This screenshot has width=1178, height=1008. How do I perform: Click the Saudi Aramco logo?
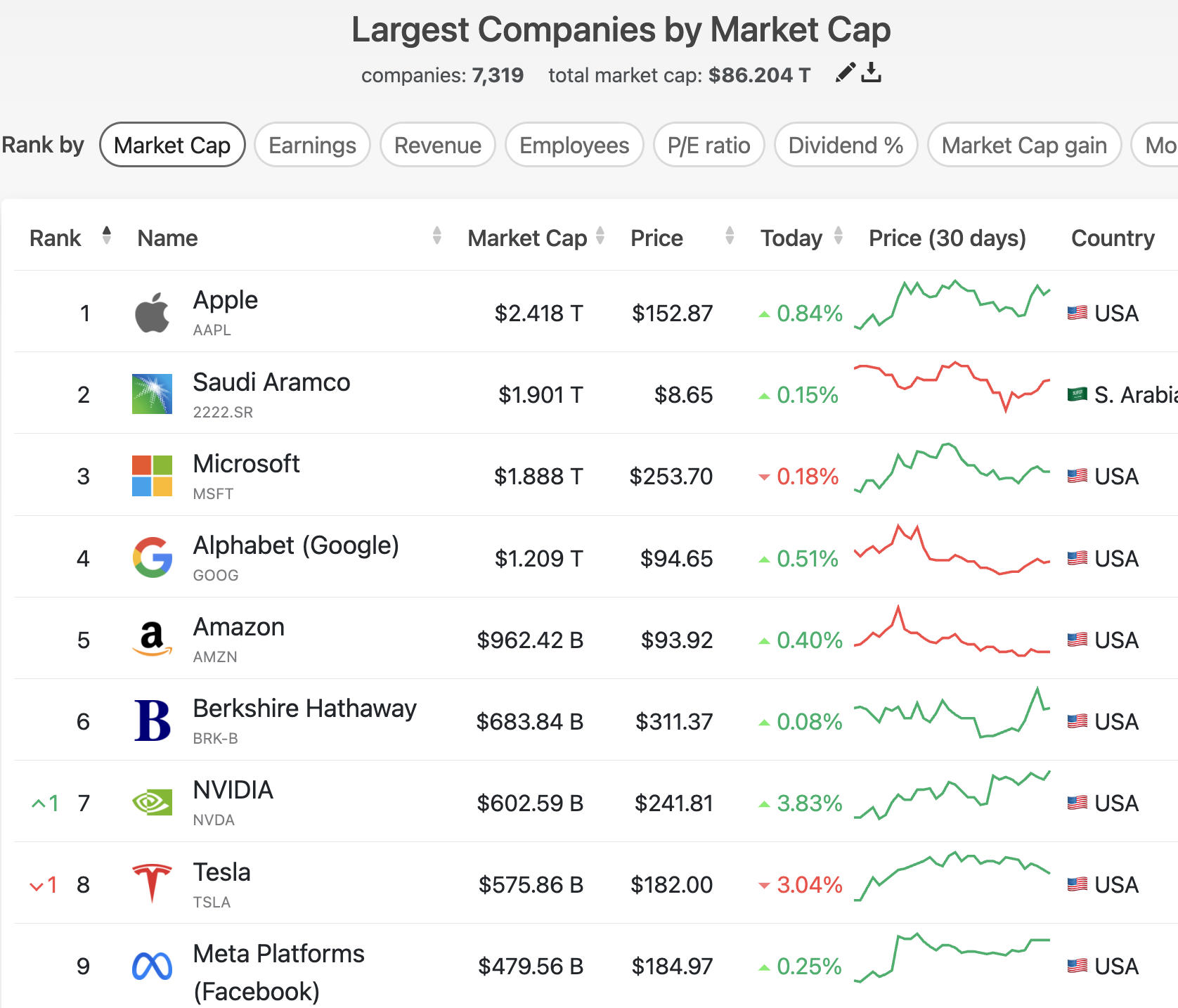click(x=152, y=394)
